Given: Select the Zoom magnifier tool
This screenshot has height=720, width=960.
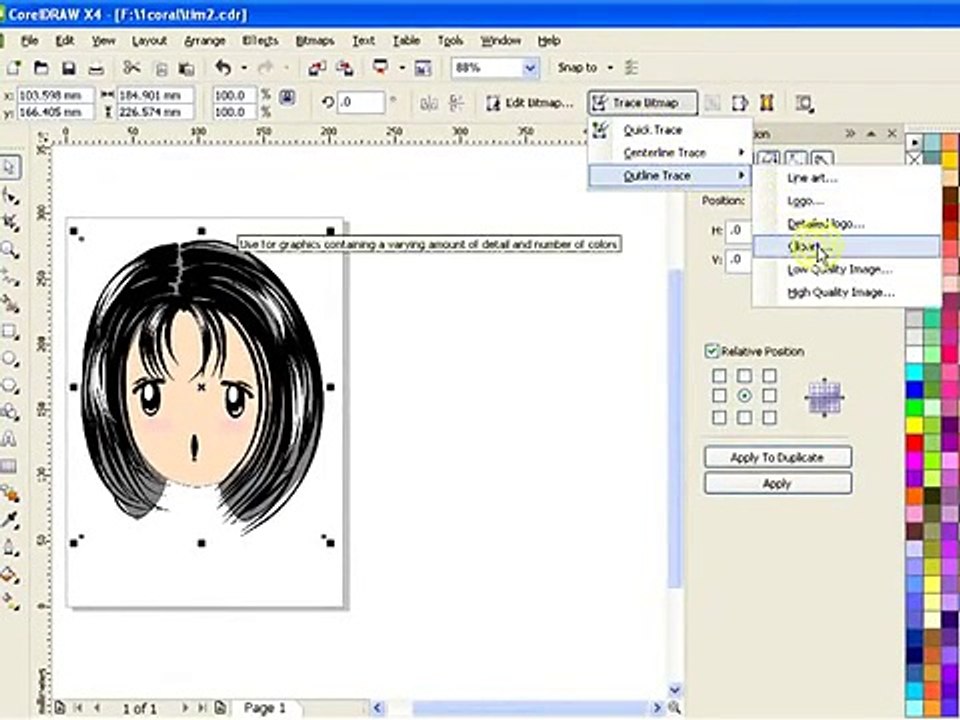Looking at the screenshot, I should pos(10,249).
